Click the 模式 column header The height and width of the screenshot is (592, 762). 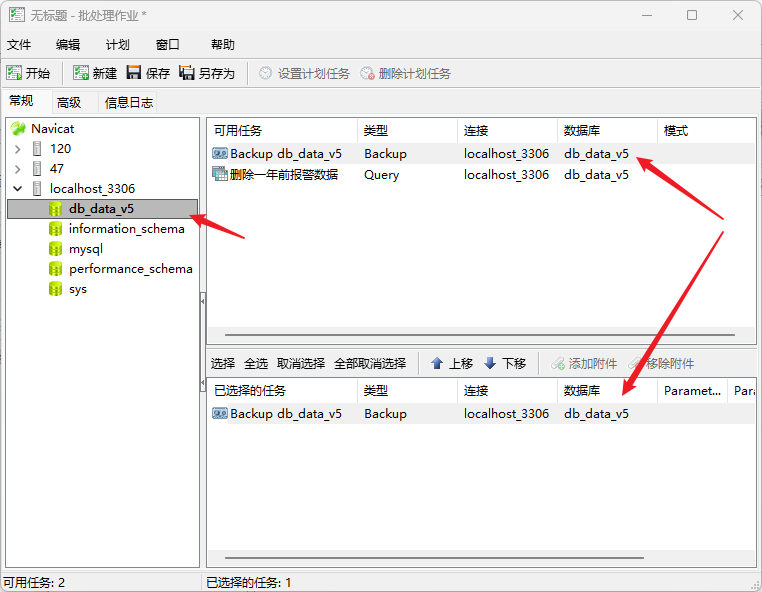pos(707,131)
